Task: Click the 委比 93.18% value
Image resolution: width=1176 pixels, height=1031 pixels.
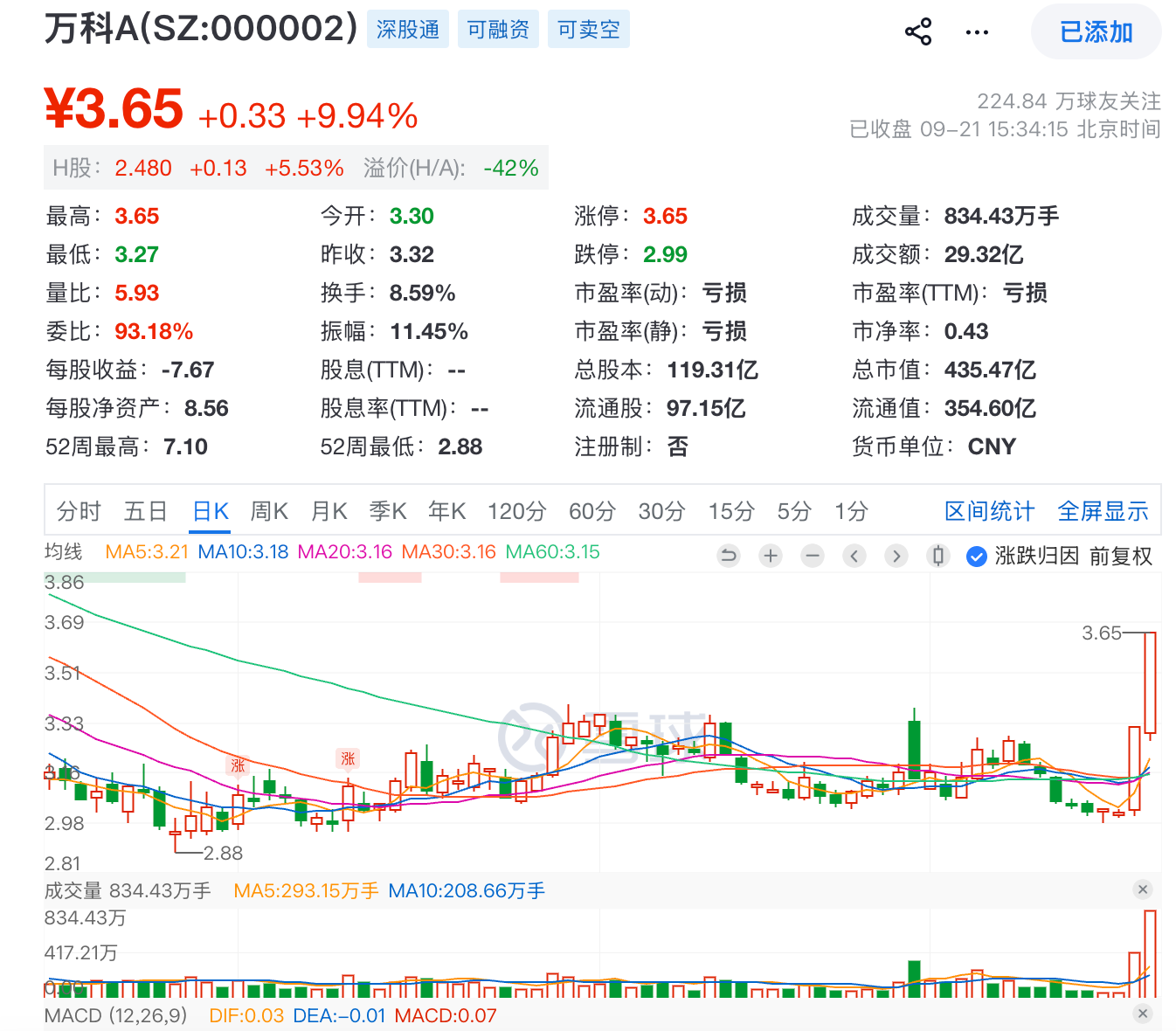Action: click(154, 331)
